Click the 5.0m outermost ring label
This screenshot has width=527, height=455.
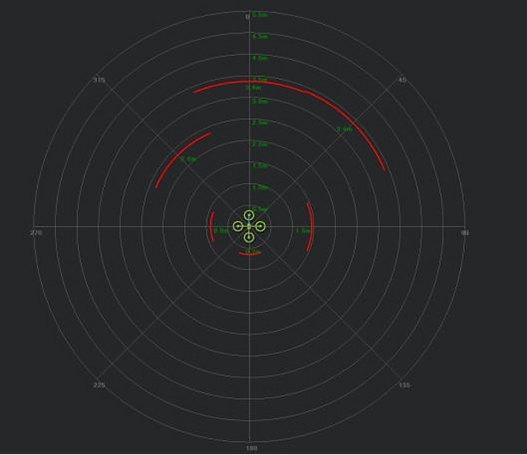click(260, 15)
